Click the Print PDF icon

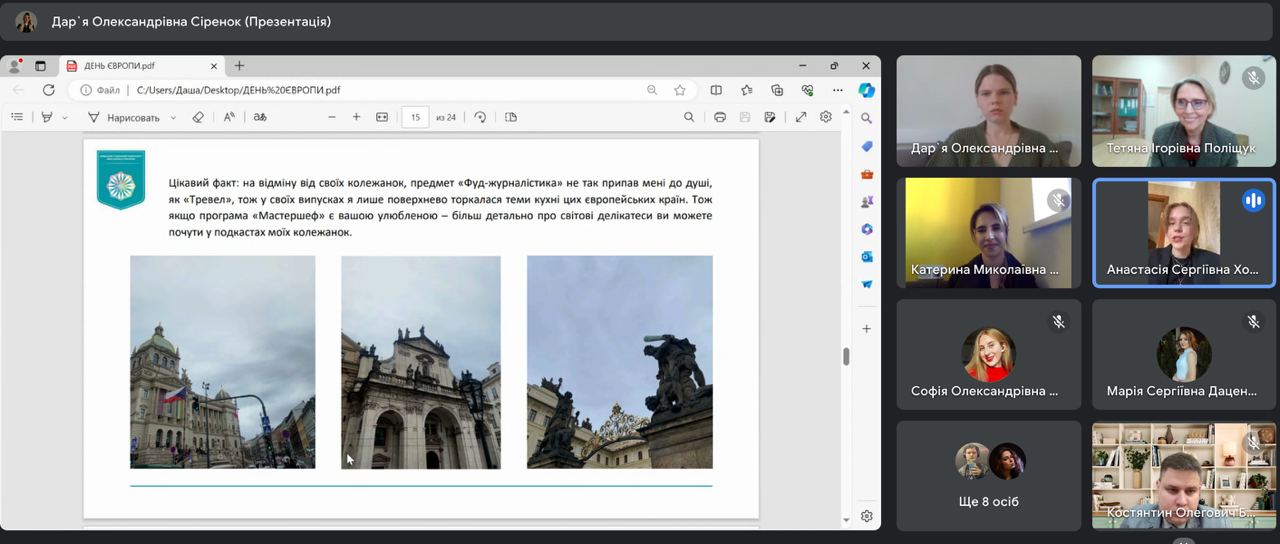pos(719,117)
